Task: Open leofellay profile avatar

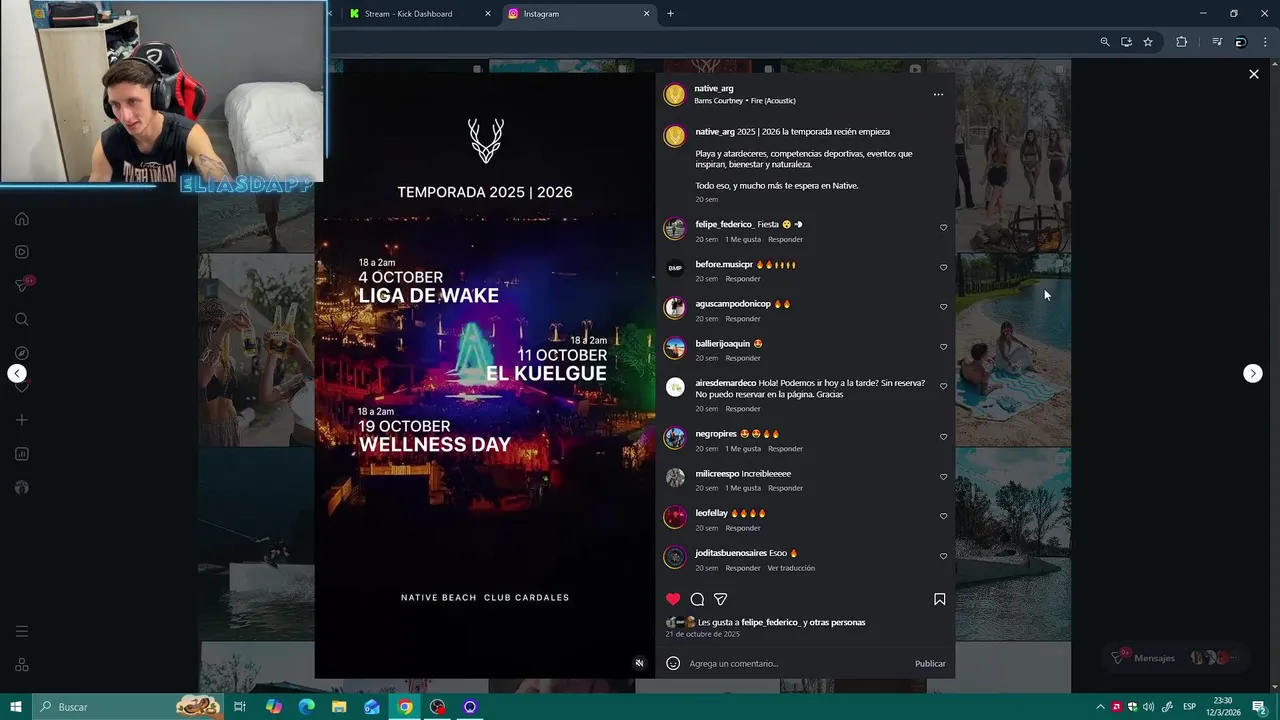Action: pyautogui.click(x=675, y=517)
